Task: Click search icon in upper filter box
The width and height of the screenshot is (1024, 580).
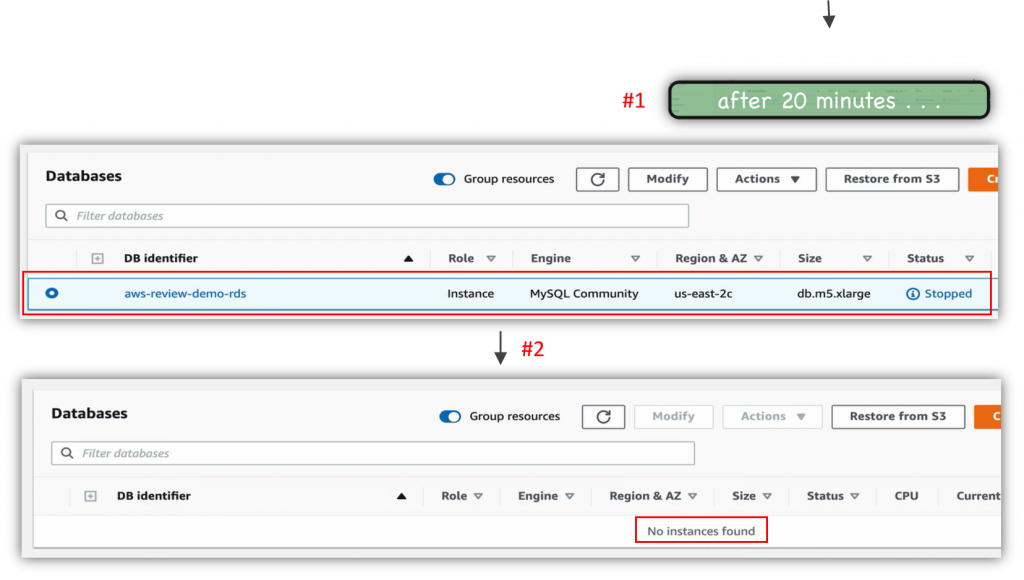Action: coord(61,216)
